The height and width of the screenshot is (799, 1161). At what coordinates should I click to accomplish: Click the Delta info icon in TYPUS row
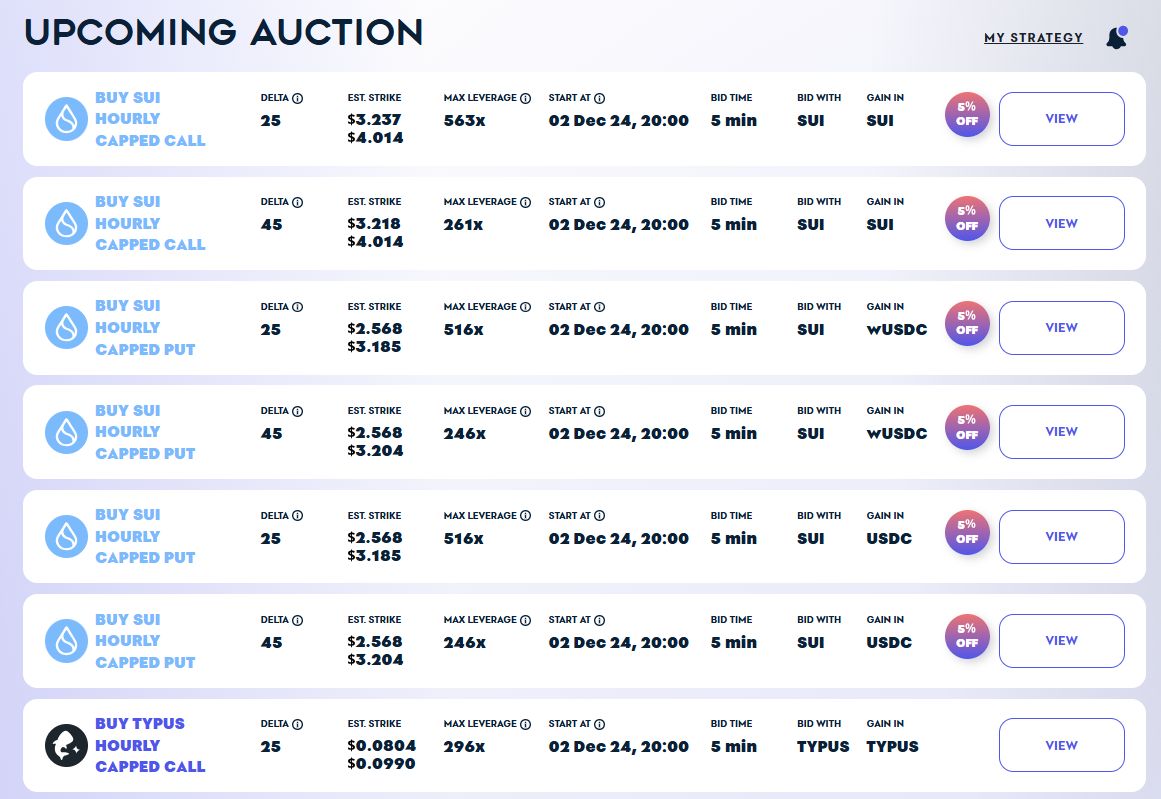click(298, 724)
